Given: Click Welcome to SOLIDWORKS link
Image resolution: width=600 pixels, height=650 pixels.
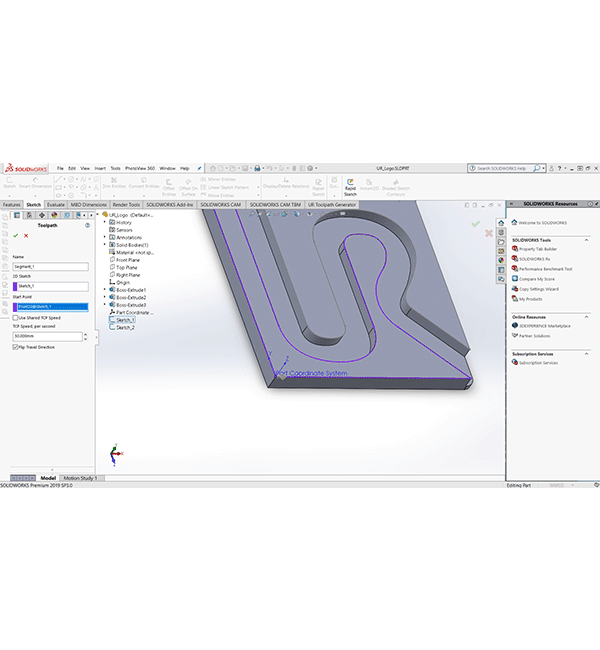Looking at the screenshot, I should click(542, 223).
